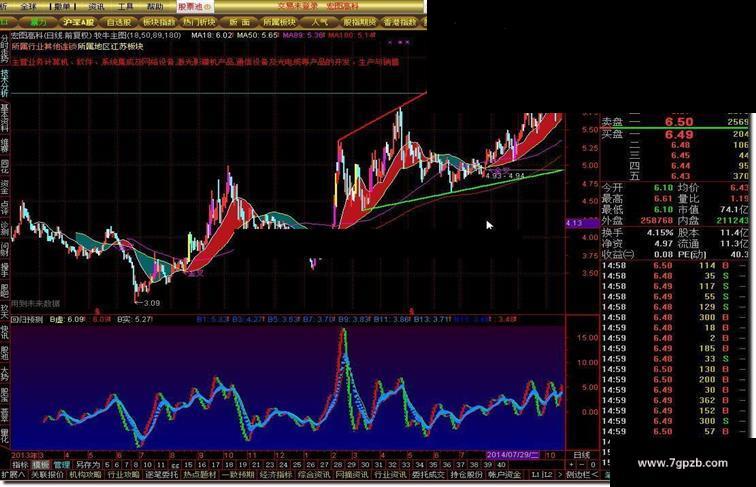Click the 0 reset zoom button
Viewport: 756px width, 487px height.
coord(593,465)
